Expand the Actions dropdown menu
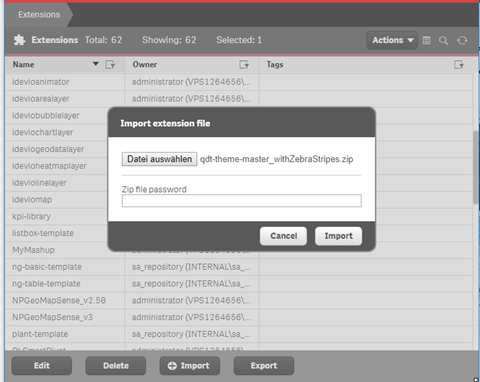 (x=392, y=40)
